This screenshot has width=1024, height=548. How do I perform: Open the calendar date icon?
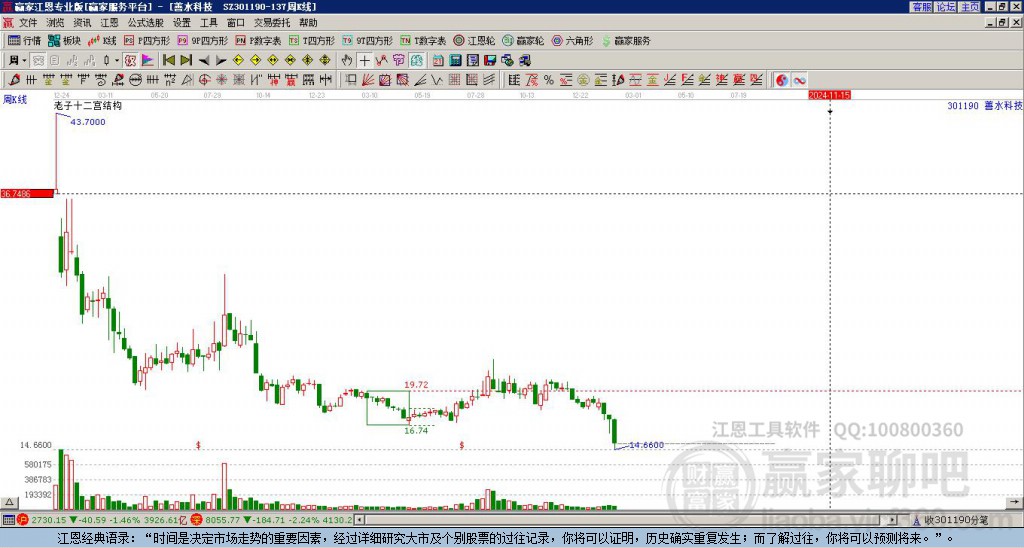438,61
